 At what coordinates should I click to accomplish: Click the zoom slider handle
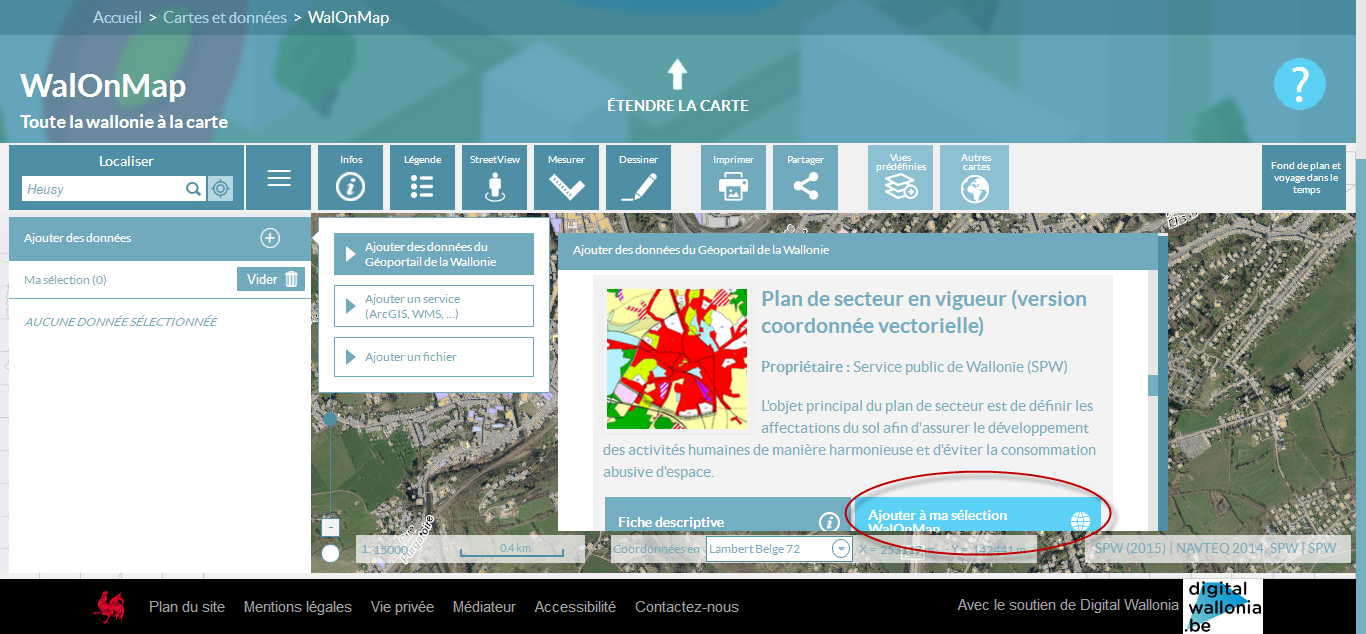click(331, 418)
